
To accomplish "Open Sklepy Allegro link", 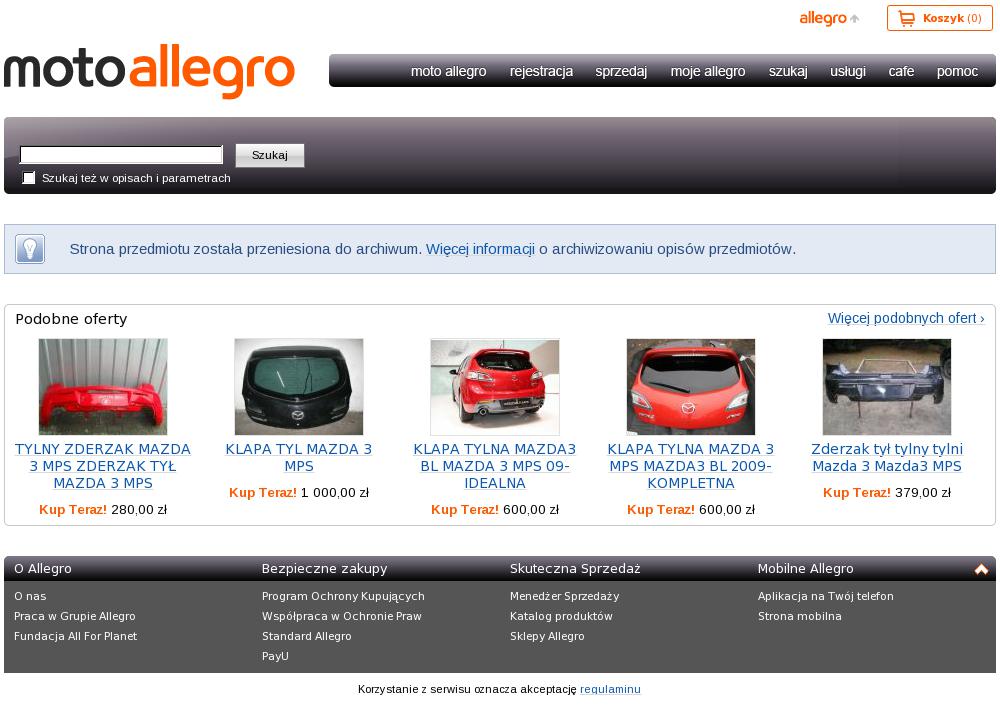I will [547, 636].
